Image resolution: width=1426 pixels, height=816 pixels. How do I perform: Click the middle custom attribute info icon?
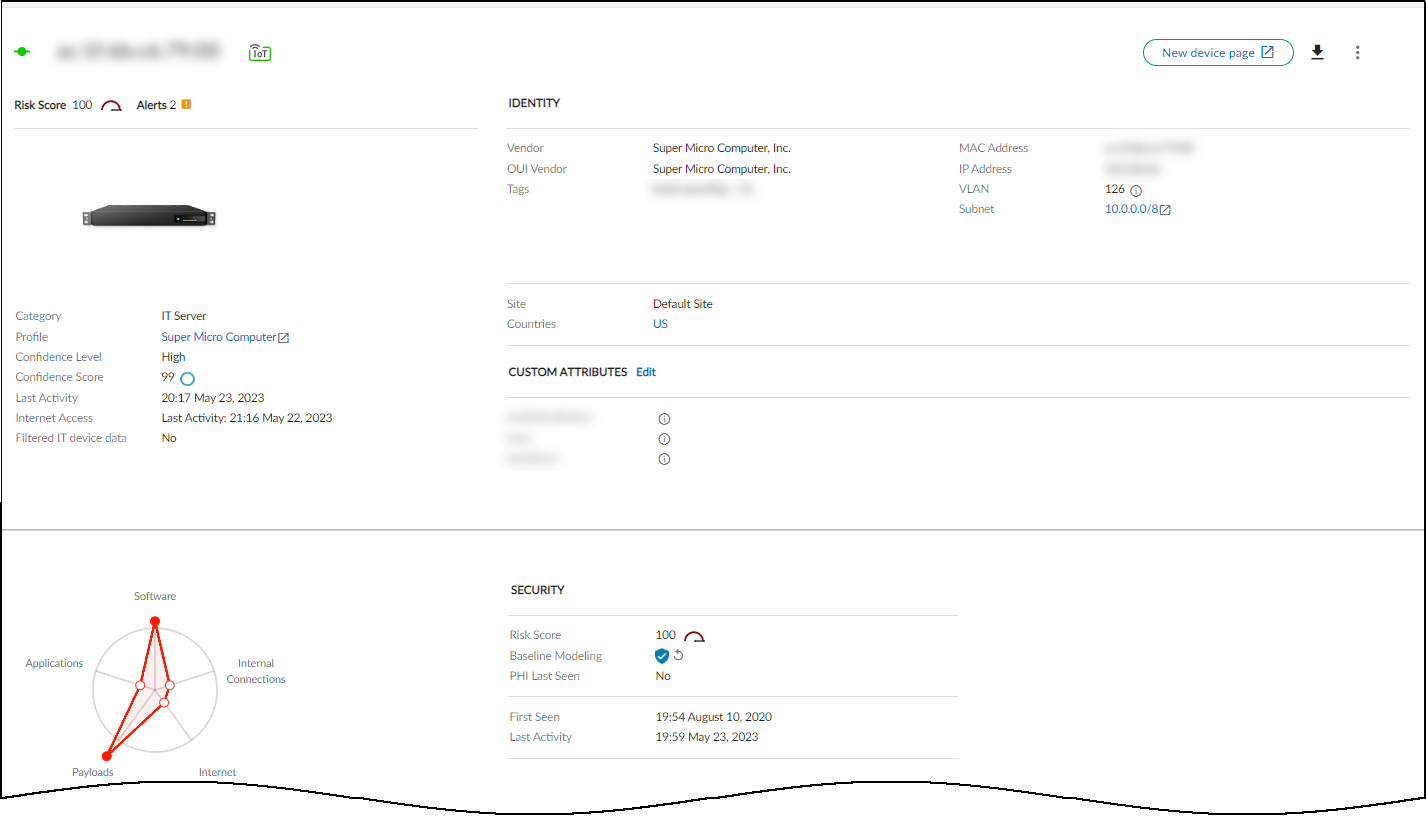tap(664, 439)
